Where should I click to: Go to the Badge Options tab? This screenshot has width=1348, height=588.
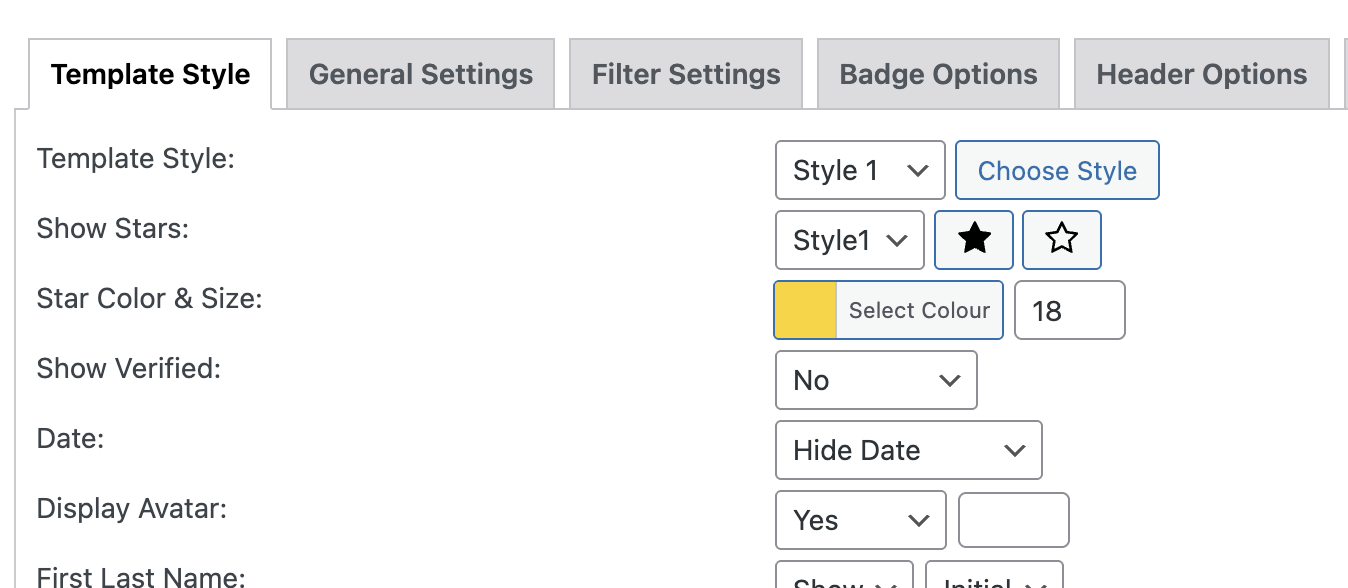(x=938, y=74)
